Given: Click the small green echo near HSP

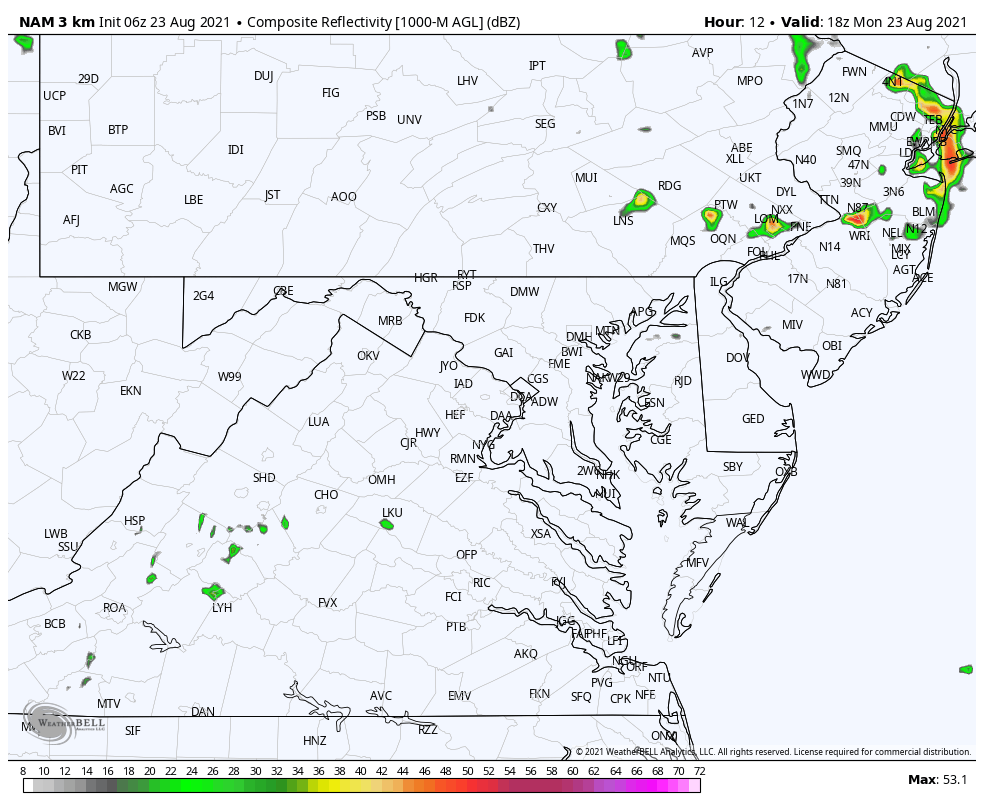Looking at the screenshot, I should (156, 560).
